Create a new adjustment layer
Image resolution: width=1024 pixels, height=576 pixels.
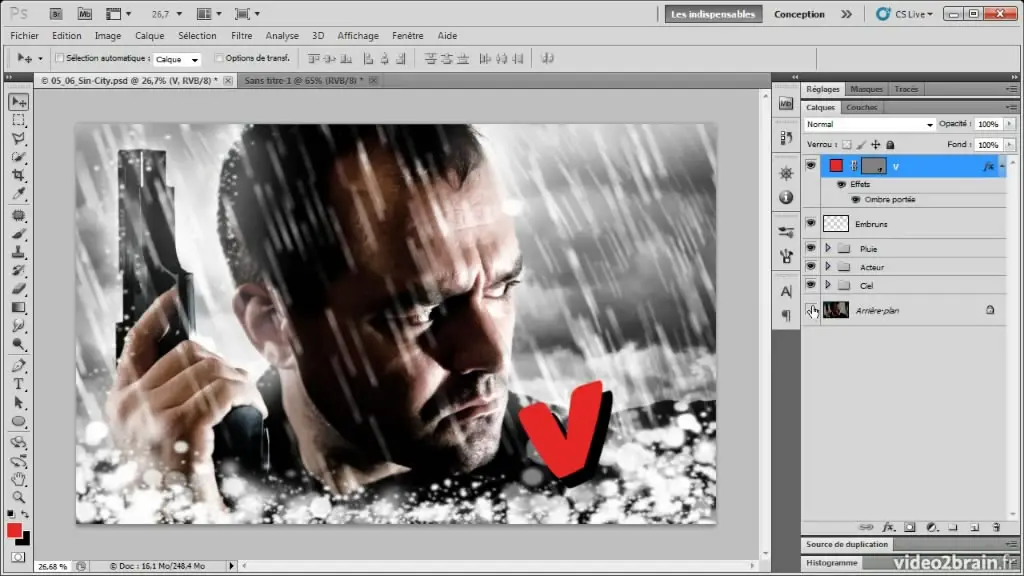932,527
